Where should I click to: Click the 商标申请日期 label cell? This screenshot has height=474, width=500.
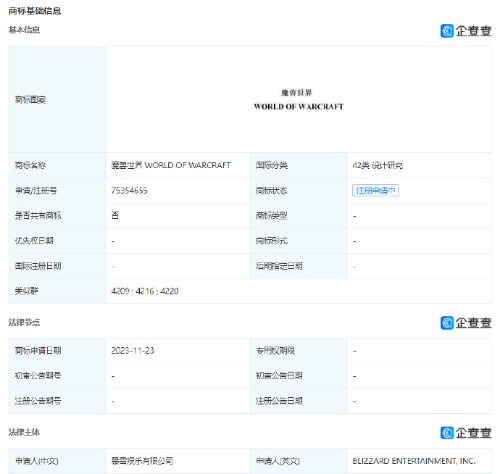[x=57, y=351]
